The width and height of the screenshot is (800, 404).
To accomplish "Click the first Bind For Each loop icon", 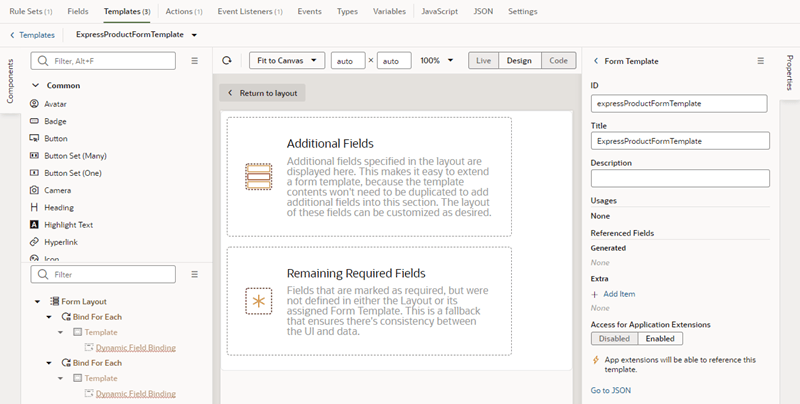I will pos(66,317).
